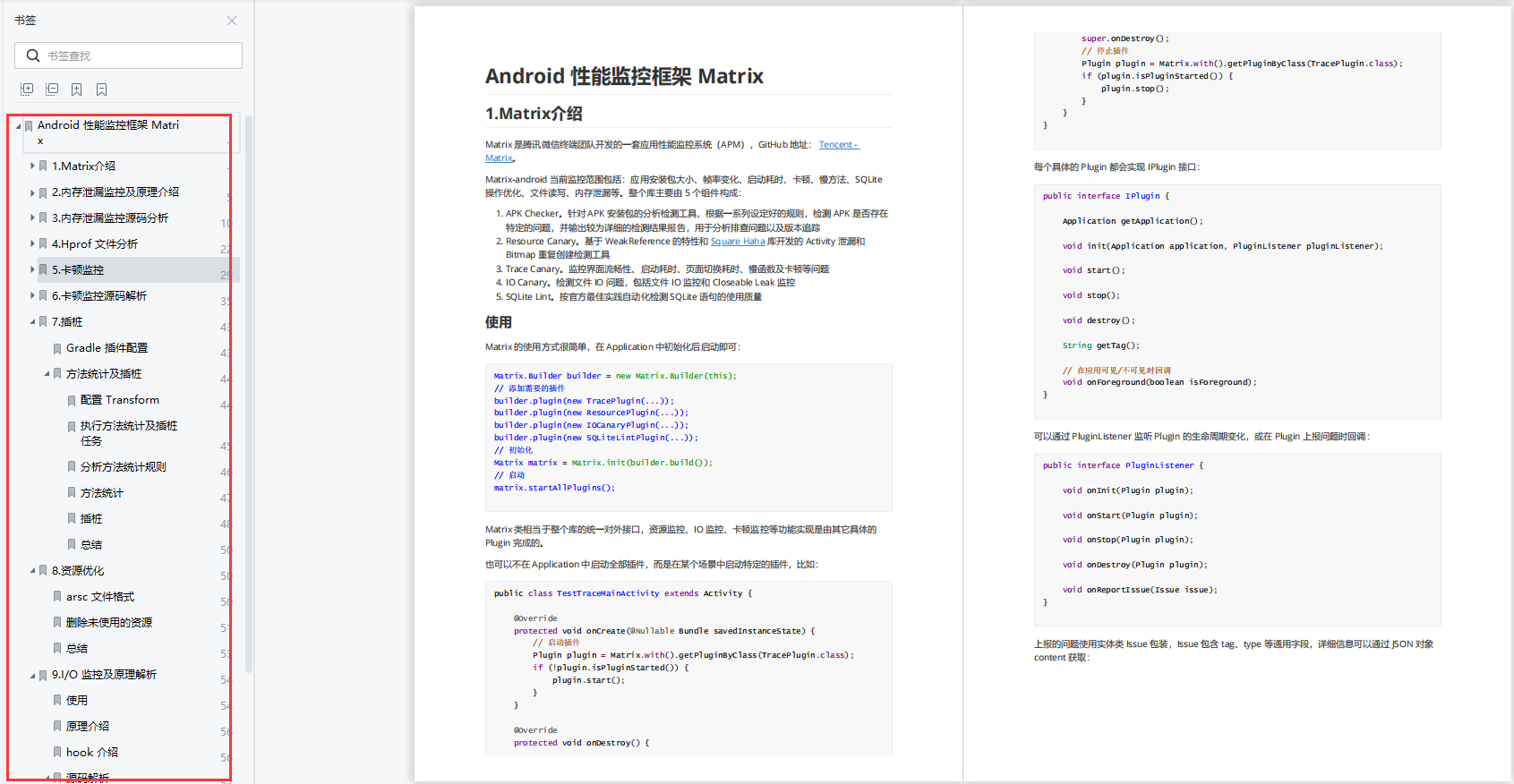This screenshot has height=784, width=1514.
Task: Click bookmark flag icon beside 8.资源优化
Action: (x=43, y=571)
